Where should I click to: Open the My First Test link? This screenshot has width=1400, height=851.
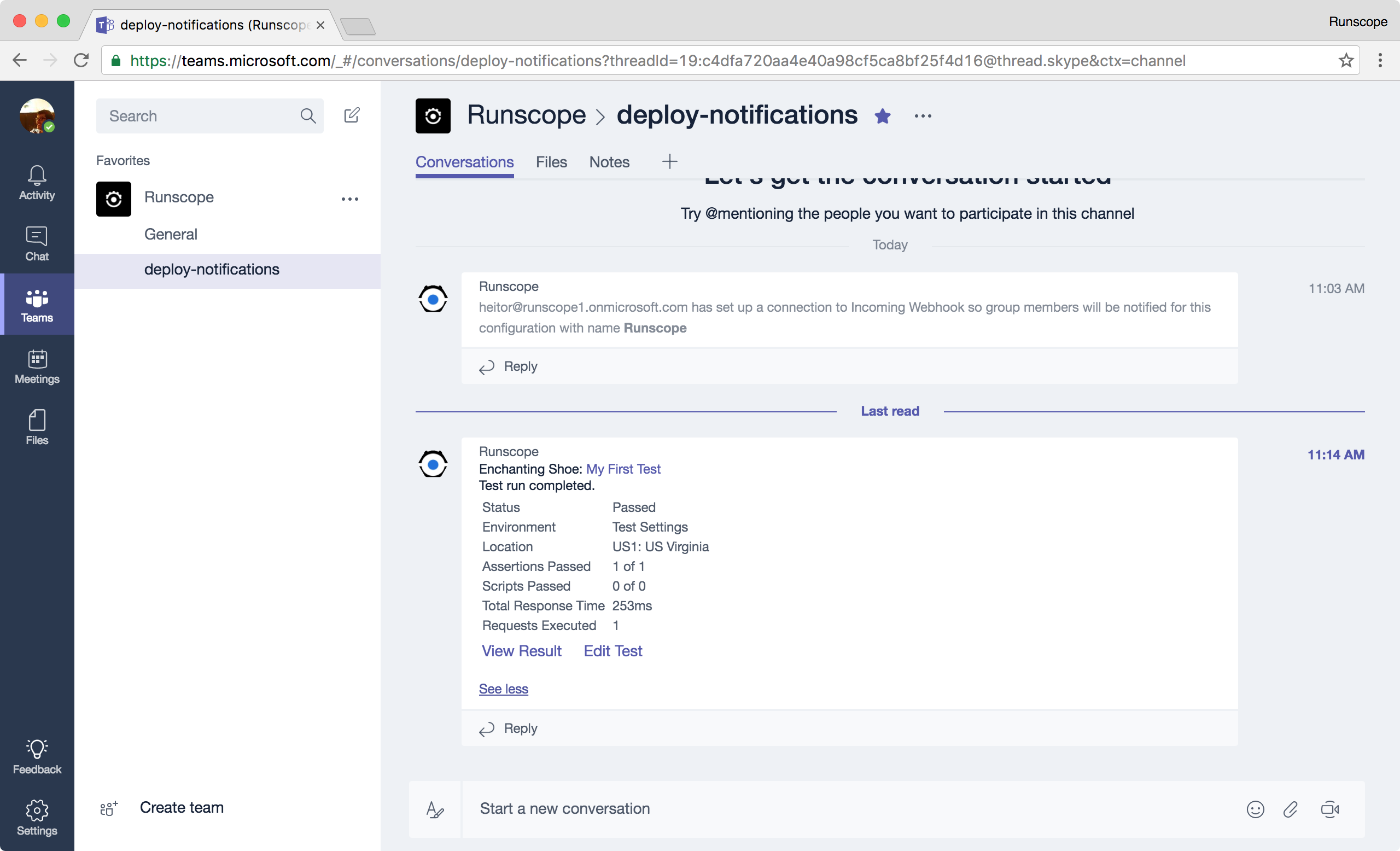[623, 469]
